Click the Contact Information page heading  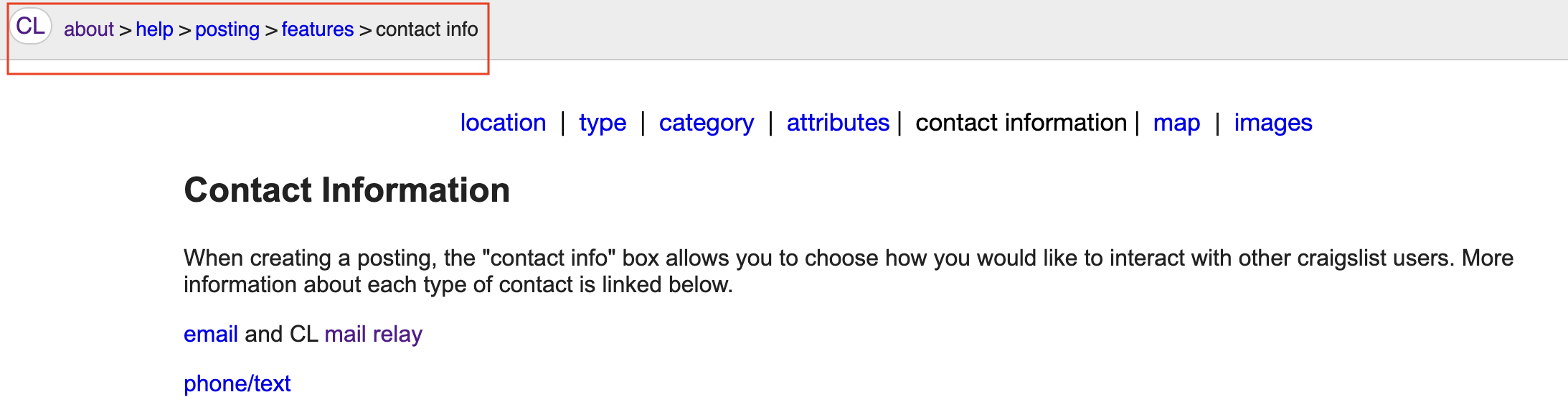[x=346, y=190]
